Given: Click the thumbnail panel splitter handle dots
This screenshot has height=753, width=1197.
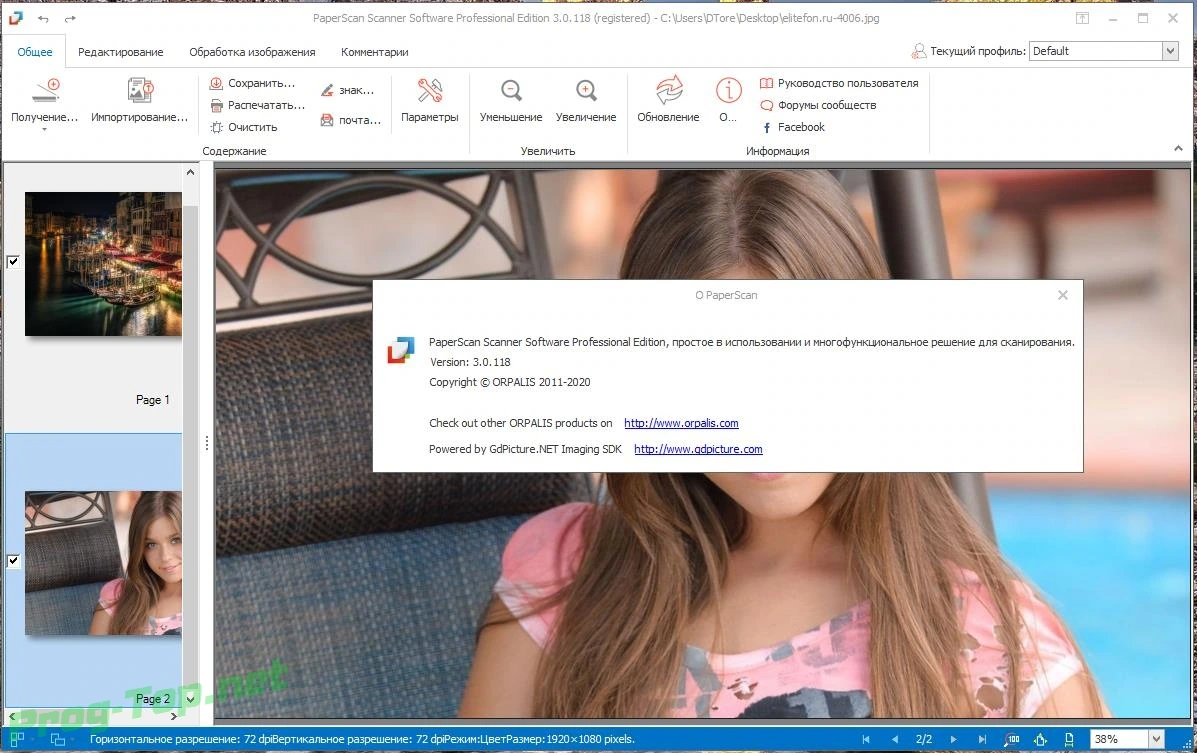Looking at the screenshot, I should [207, 443].
